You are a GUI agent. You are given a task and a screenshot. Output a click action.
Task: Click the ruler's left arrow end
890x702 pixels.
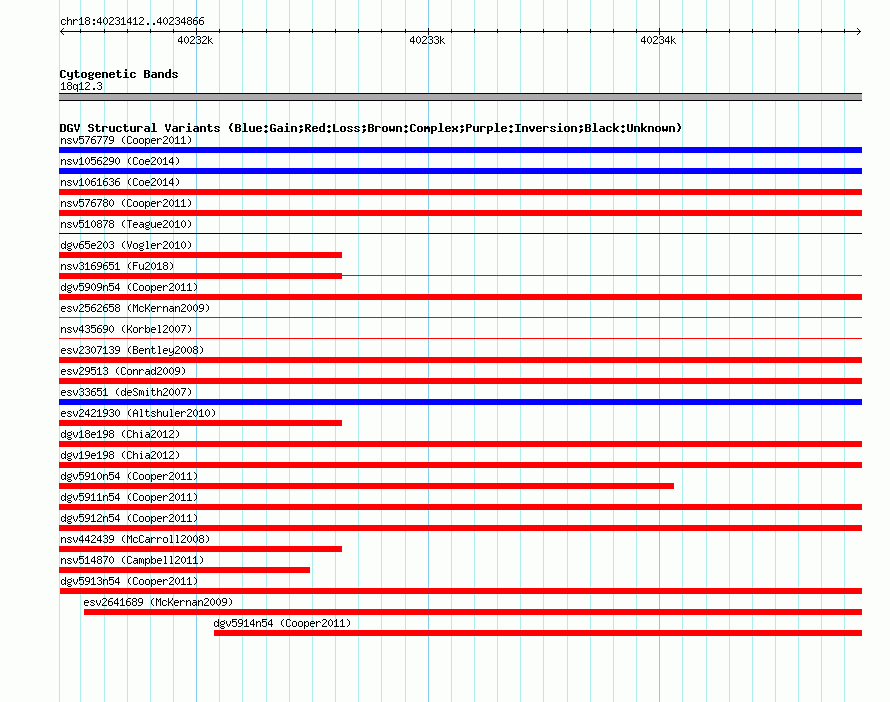(62, 31)
